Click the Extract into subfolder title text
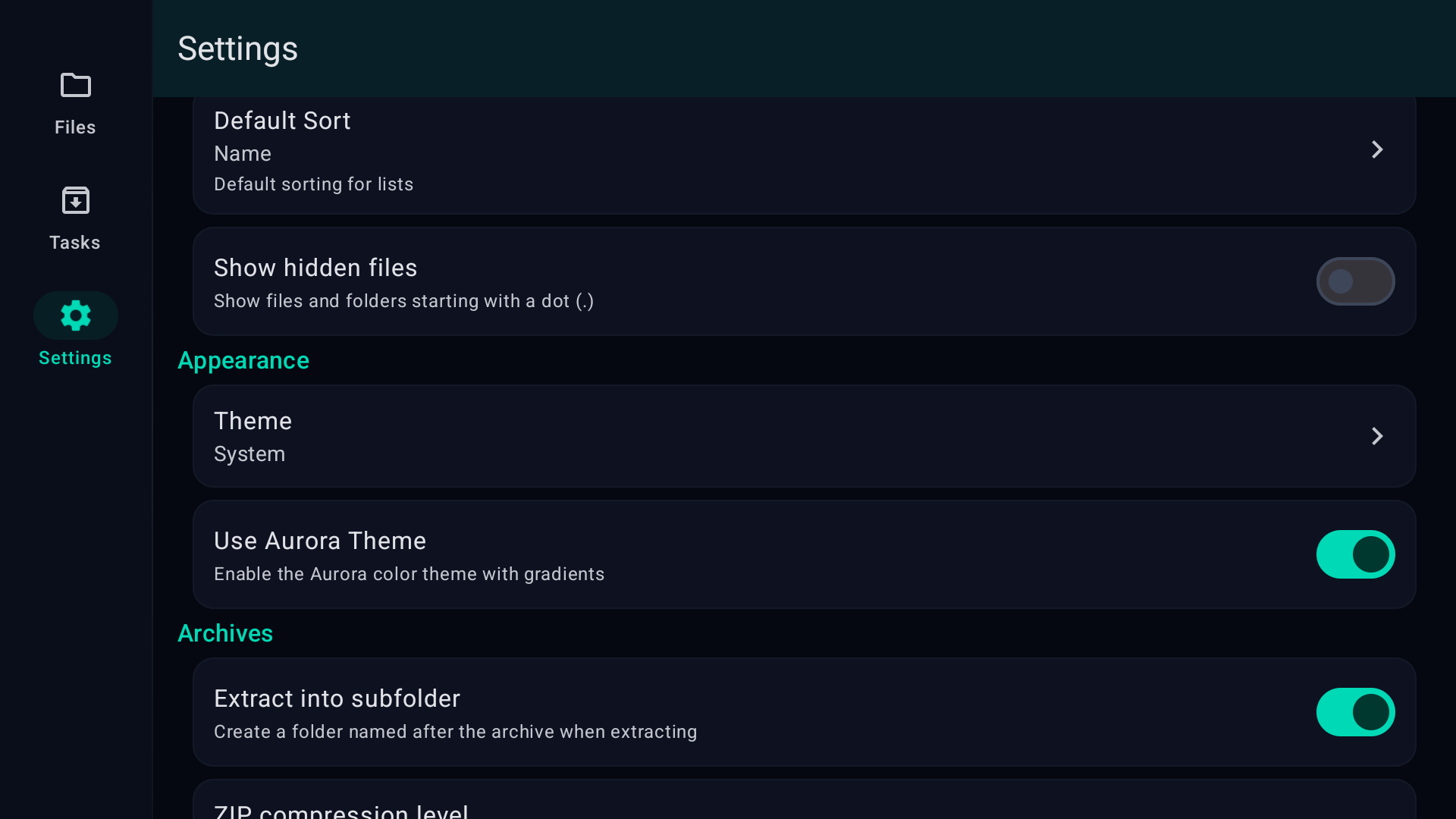This screenshot has width=1456, height=819. [337, 698]
